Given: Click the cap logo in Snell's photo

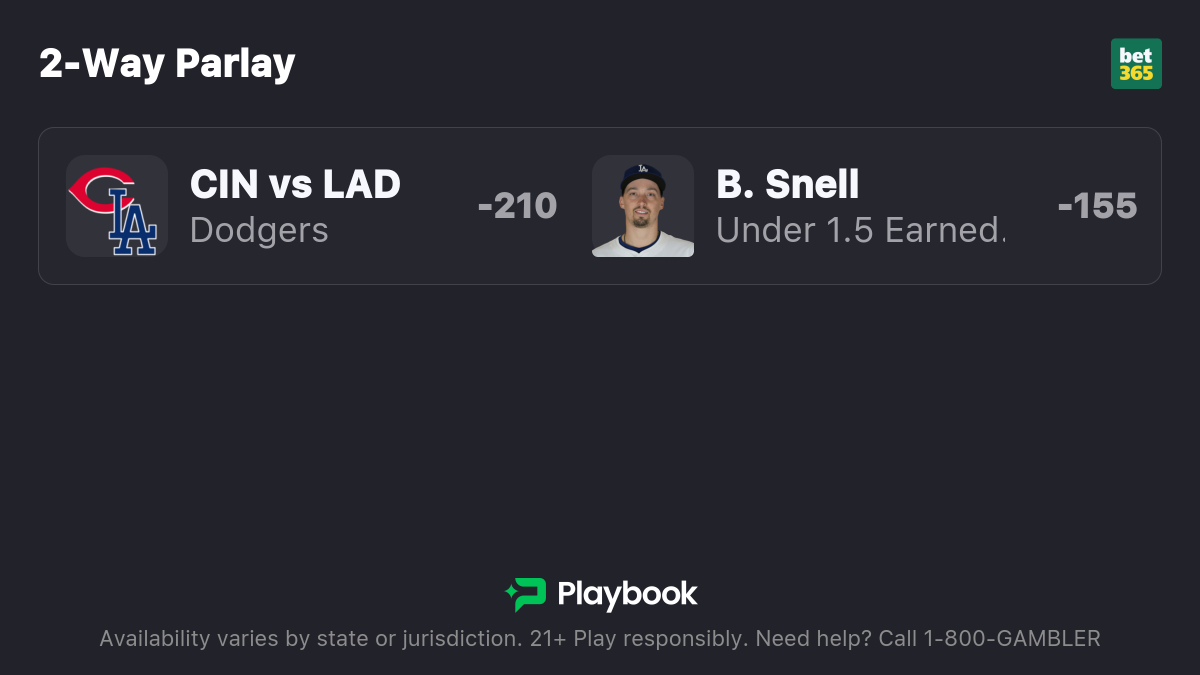Looking at the screenshot, I should point(642,169).
